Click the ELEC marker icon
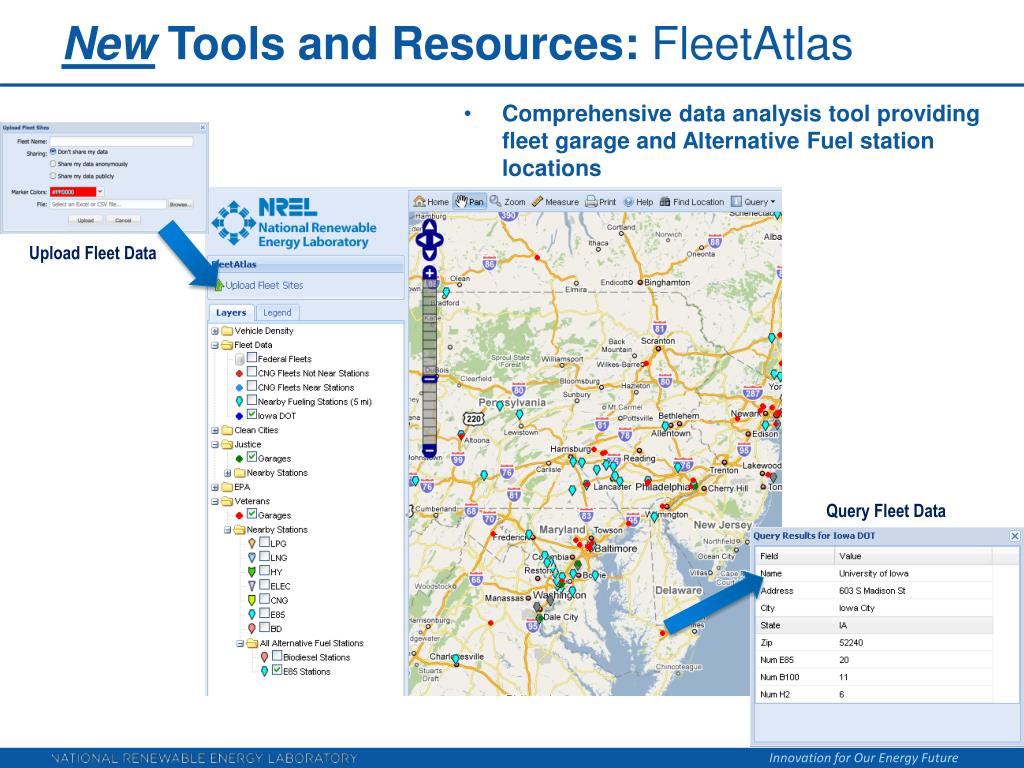Viewport: 1024px width, 768px height. point(251,586)
